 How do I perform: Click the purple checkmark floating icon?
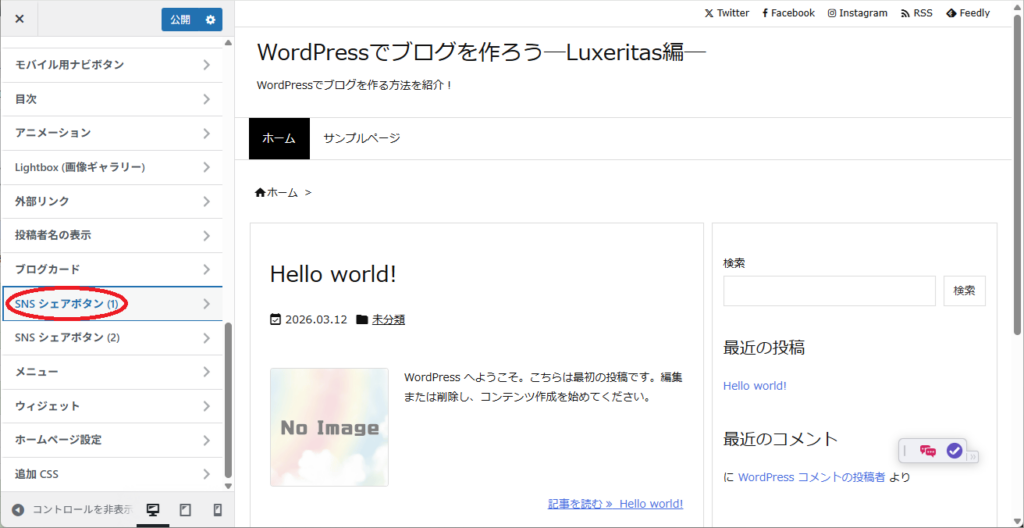[x=954, y=450]
